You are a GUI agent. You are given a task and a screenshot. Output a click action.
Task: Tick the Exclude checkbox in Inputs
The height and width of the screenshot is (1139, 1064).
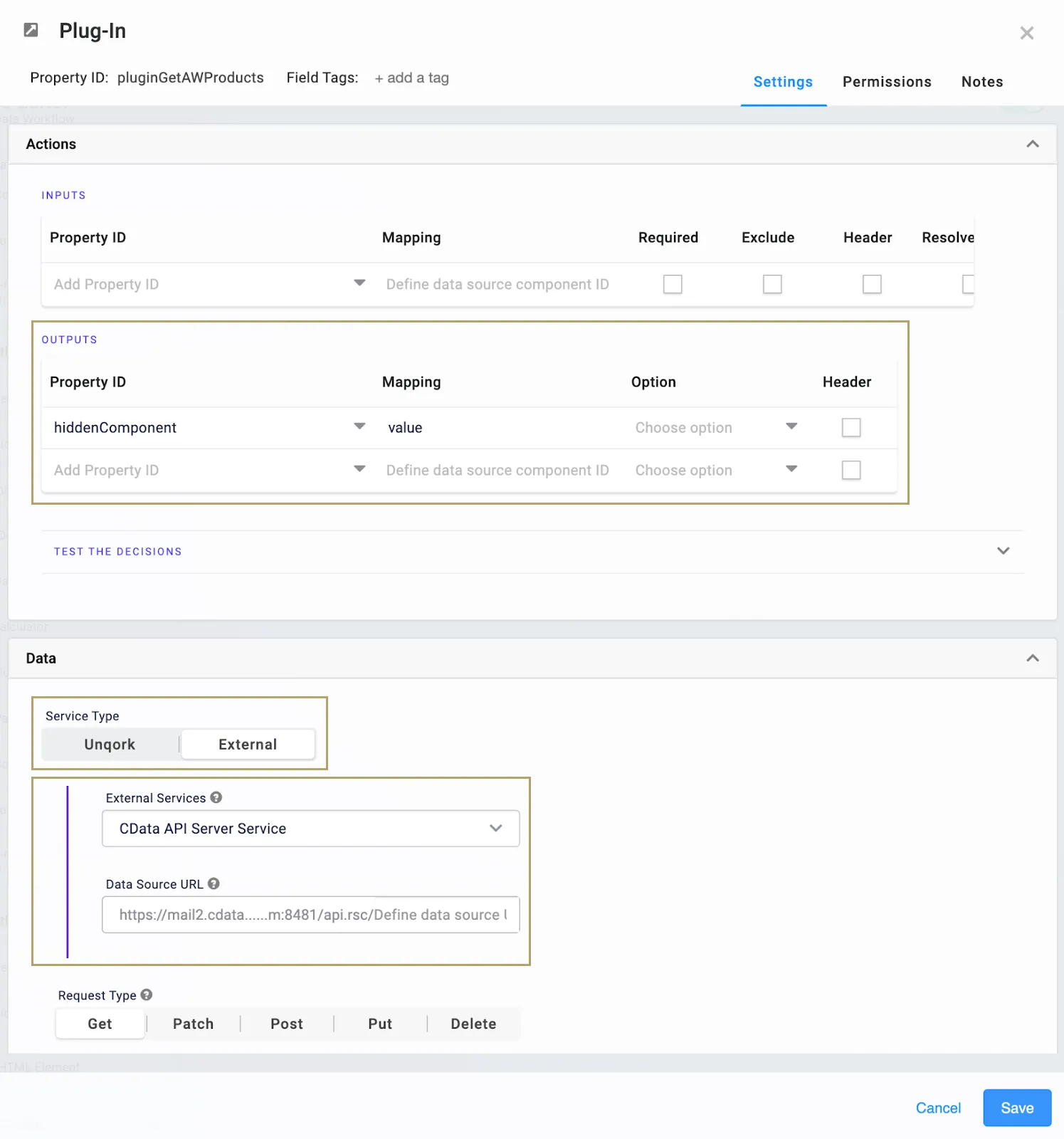pyautogui.click(x=772, y=284)
